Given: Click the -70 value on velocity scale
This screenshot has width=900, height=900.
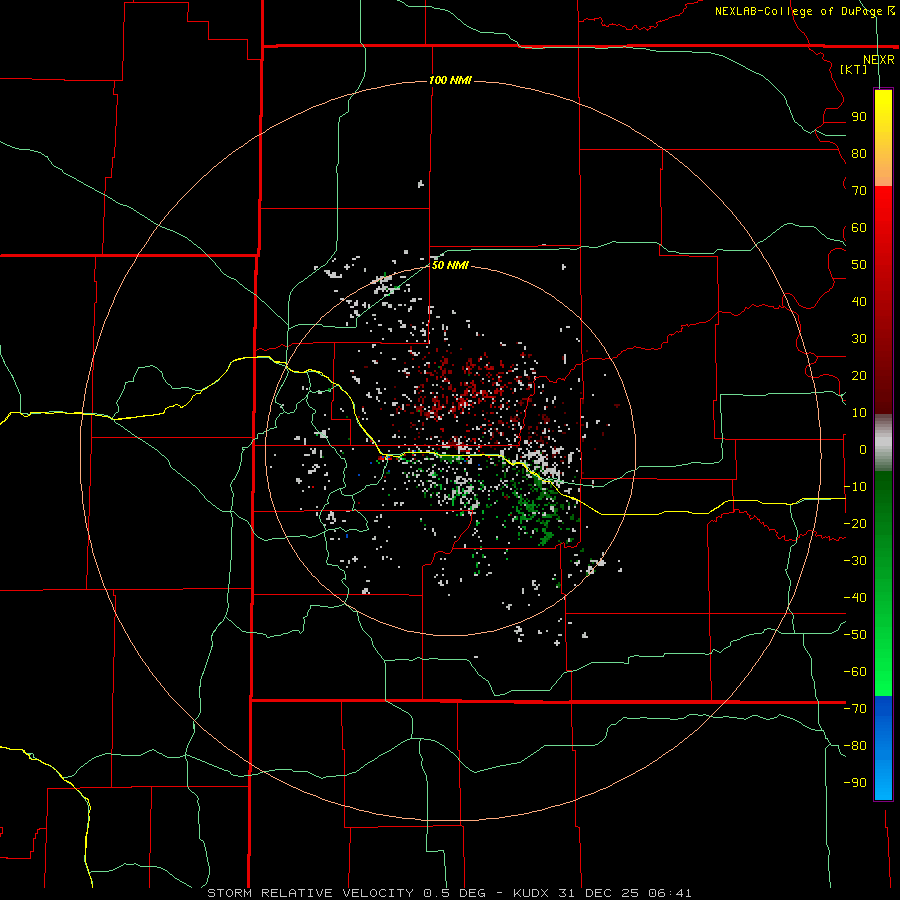Looking at the screenshot, I should [x=855, y=709].
